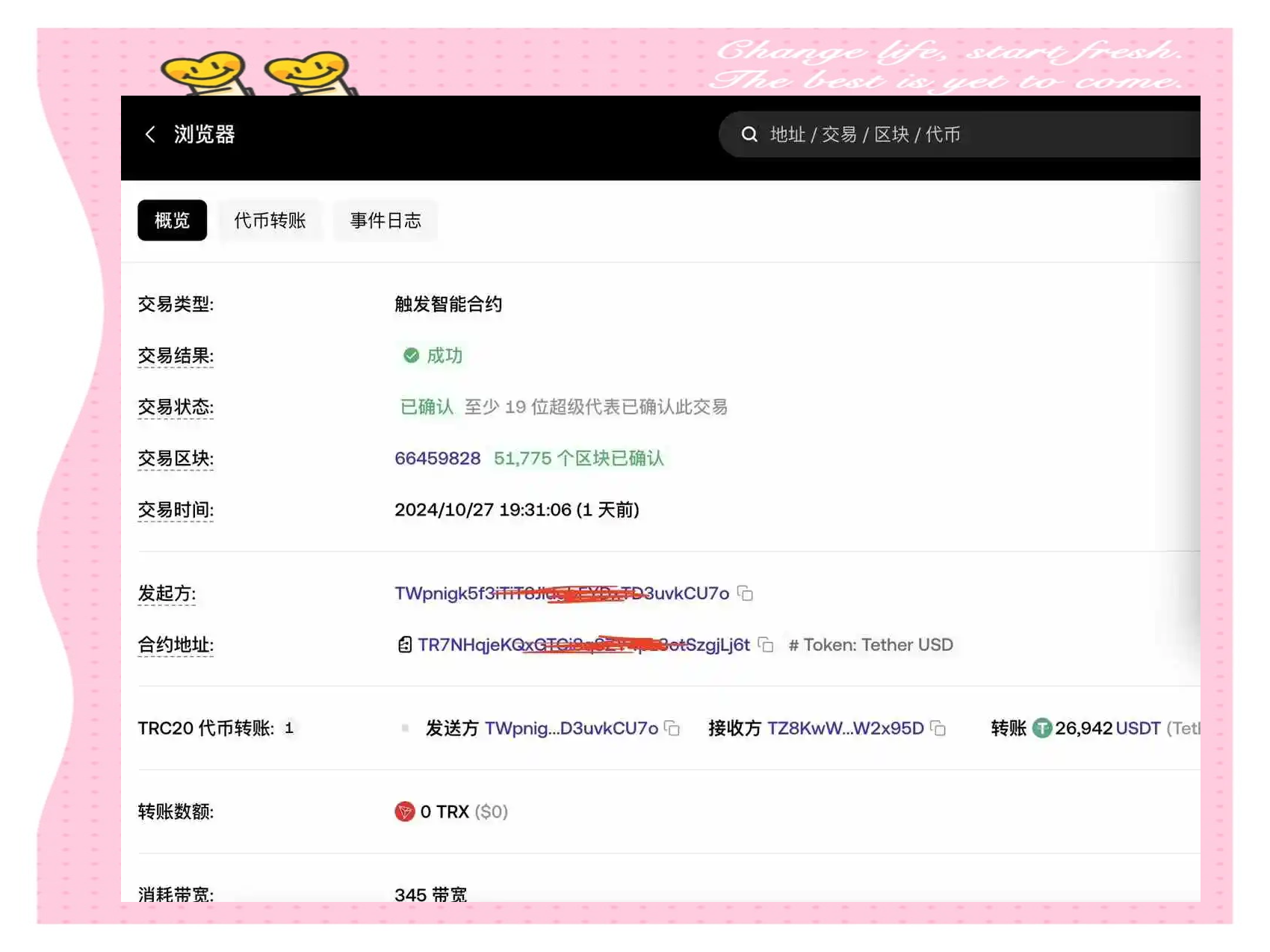Click the '# Token: Tether USD' tag
This screenshot has width=1270, height=952.
click(871, 645)
